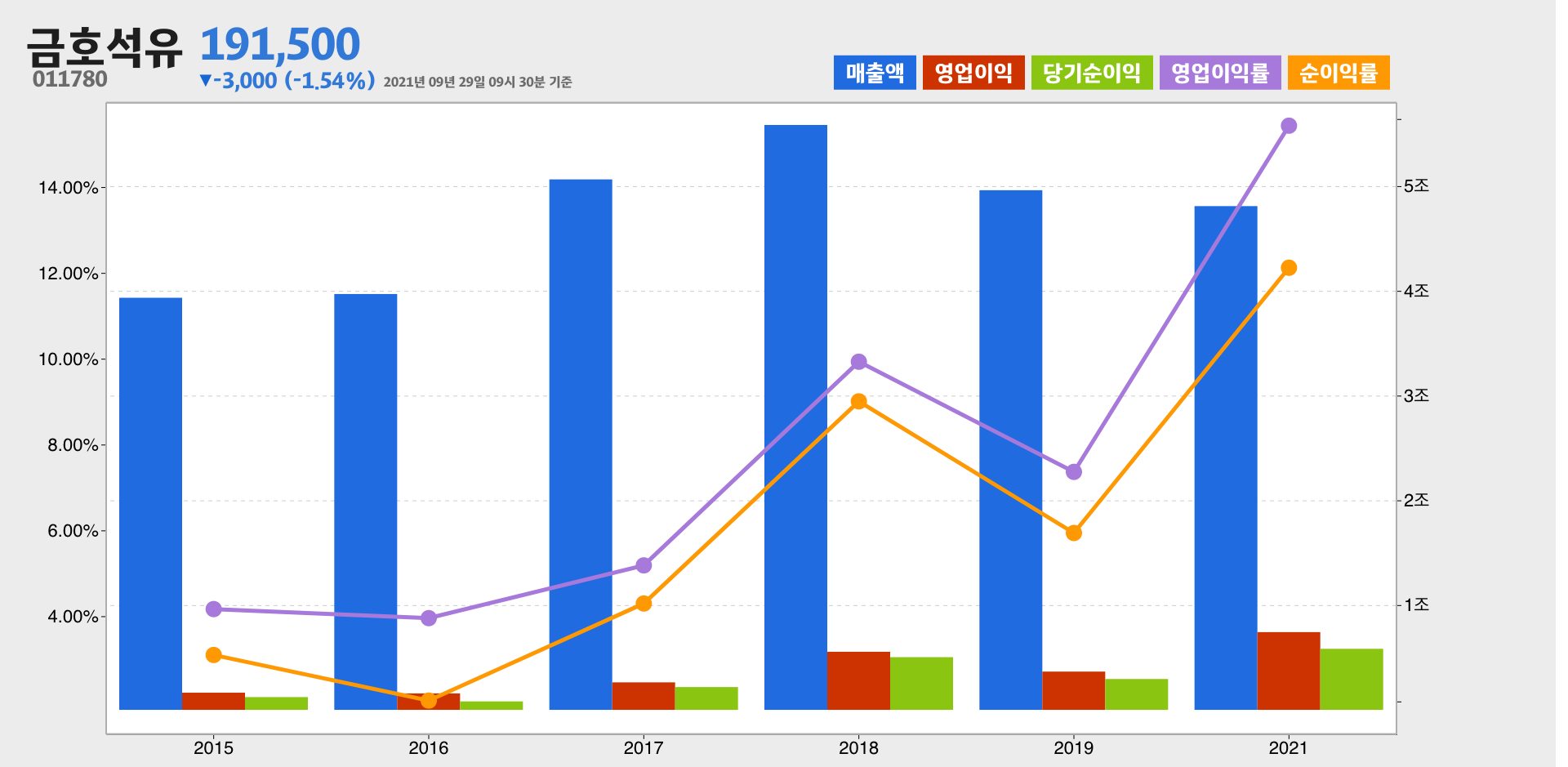The image size is (1568, 767).
Task: Click the orange 2019 net margin point
Action: [1074, 533]
